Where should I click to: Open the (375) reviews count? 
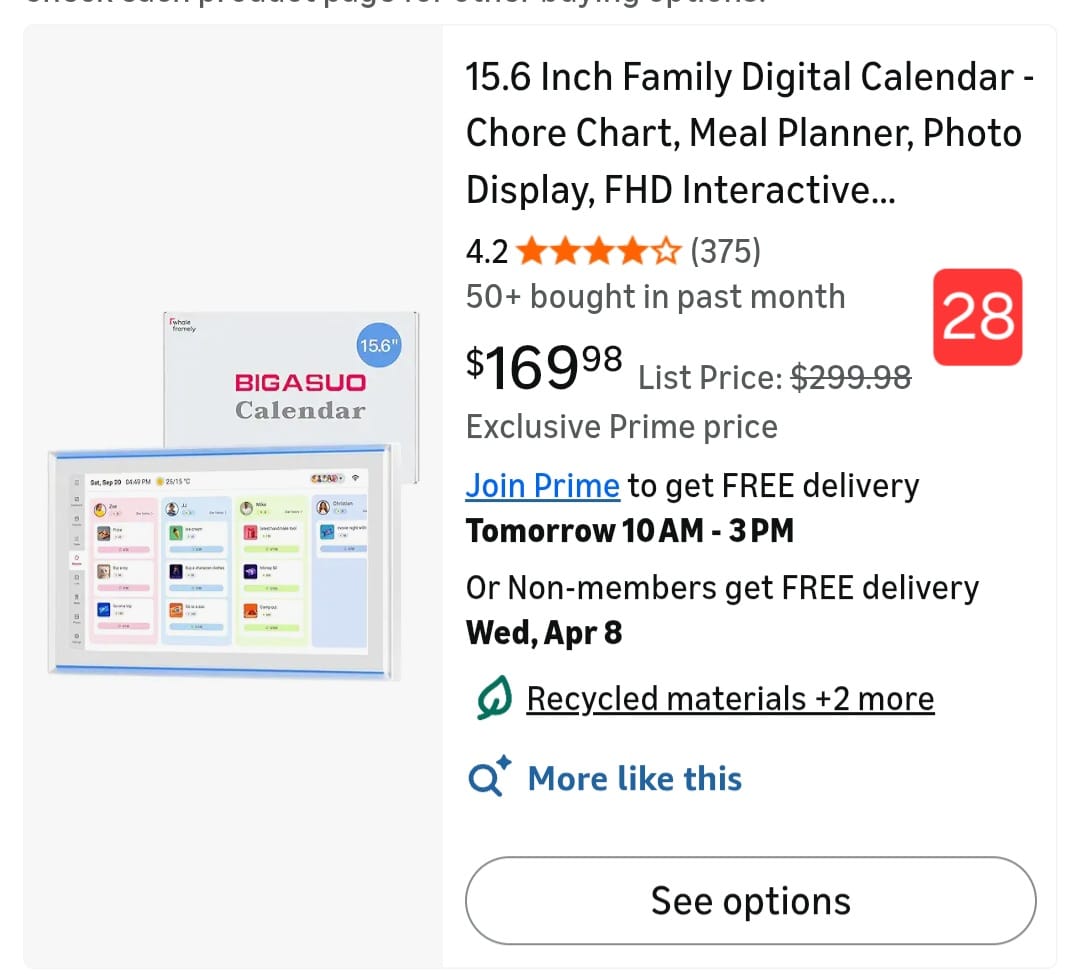(x=725, y=251)
